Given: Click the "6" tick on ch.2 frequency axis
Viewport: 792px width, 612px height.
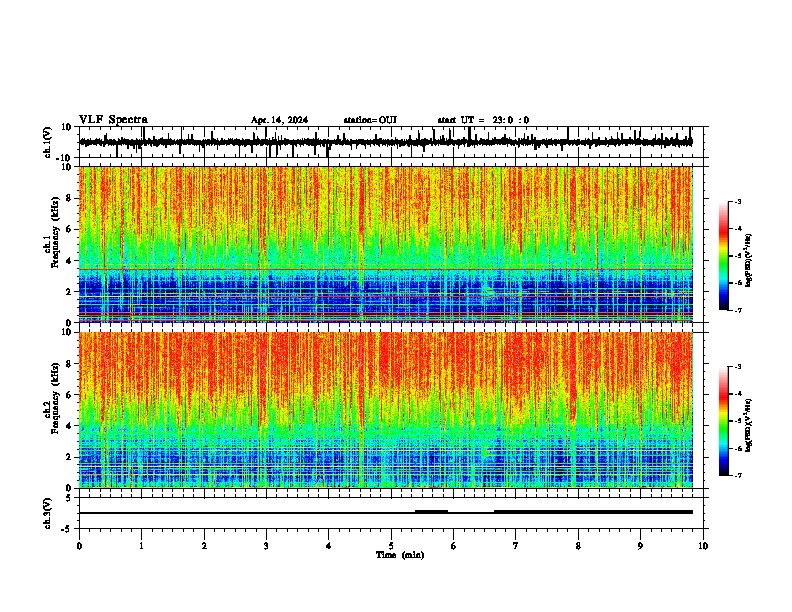Looking at the screenshot, I should tap(70, 395).
